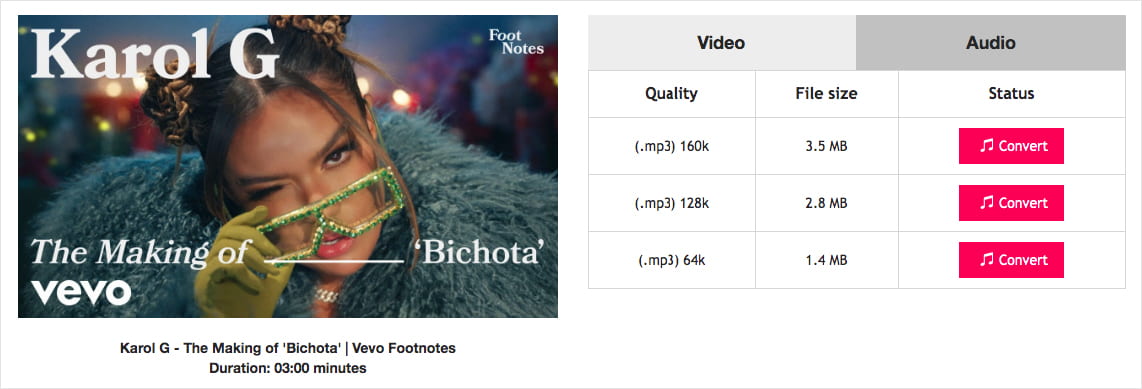Image resolution: width=1142 pixels, height=389 pixels.
Task: Click the File size column header
Action: [826, 93]
